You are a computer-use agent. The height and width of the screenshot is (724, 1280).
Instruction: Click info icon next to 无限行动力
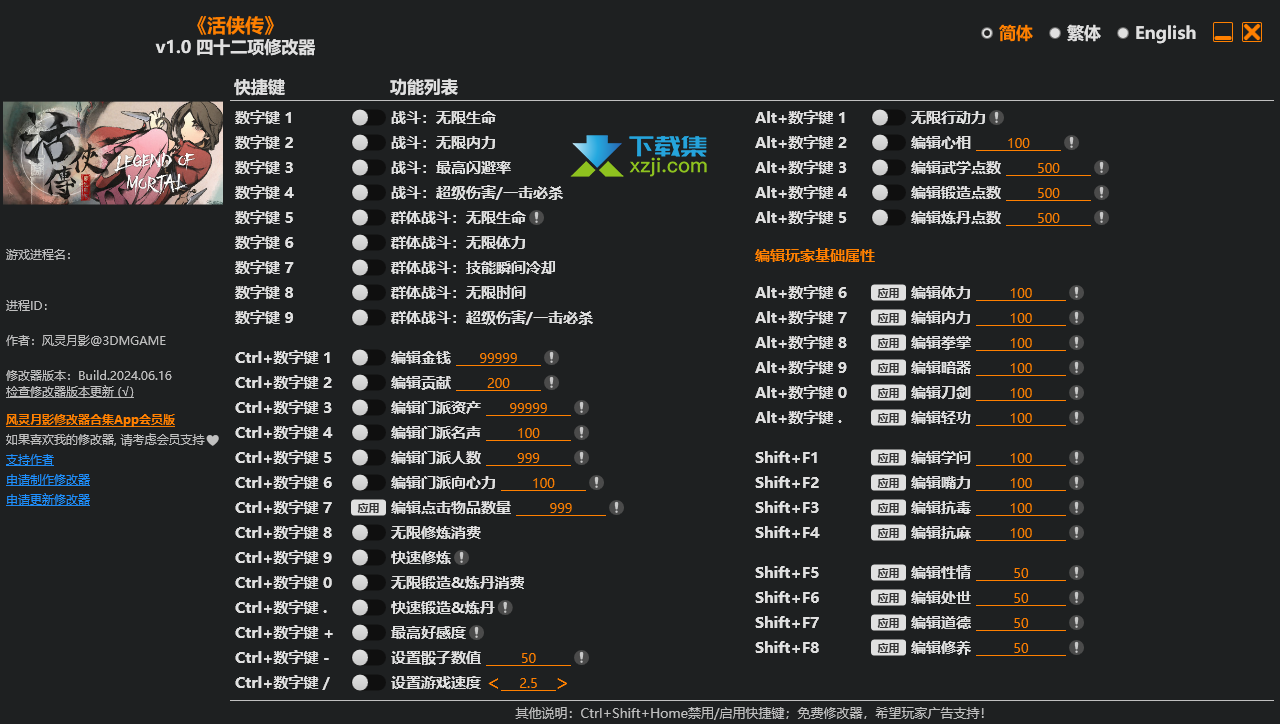pos(997,118)
